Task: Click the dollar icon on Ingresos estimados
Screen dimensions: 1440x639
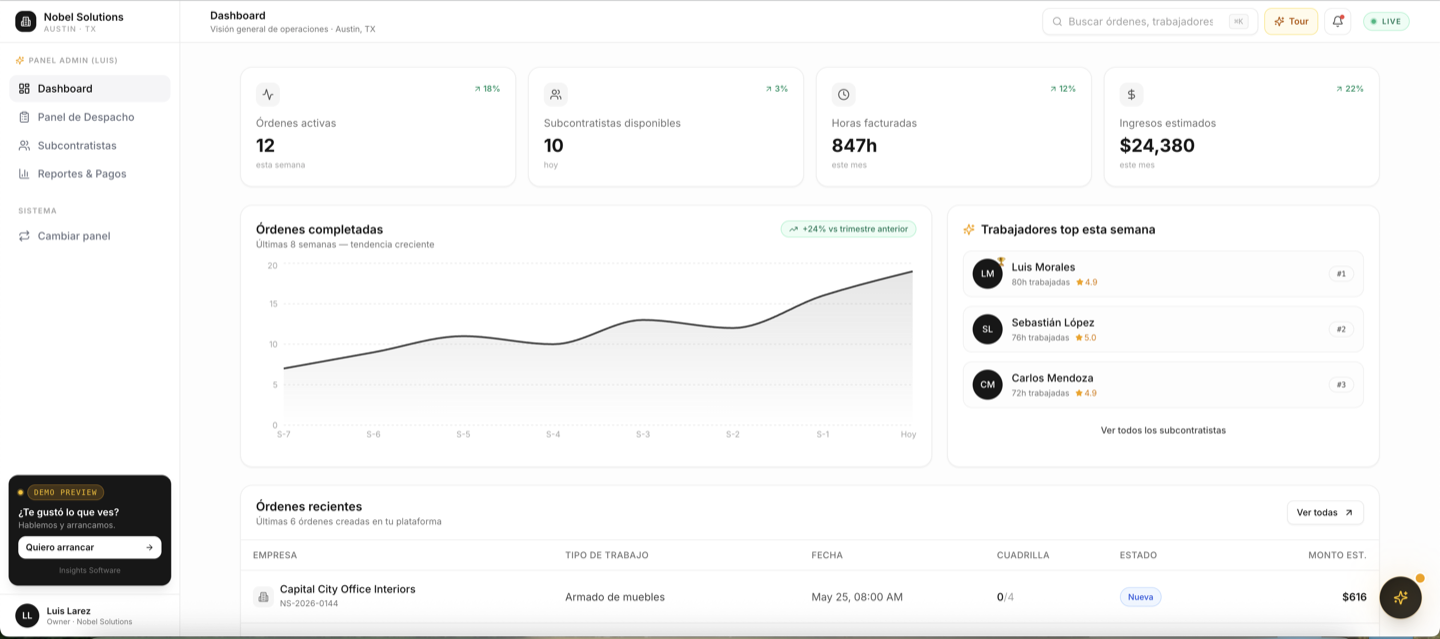Action: [1132, 95]
